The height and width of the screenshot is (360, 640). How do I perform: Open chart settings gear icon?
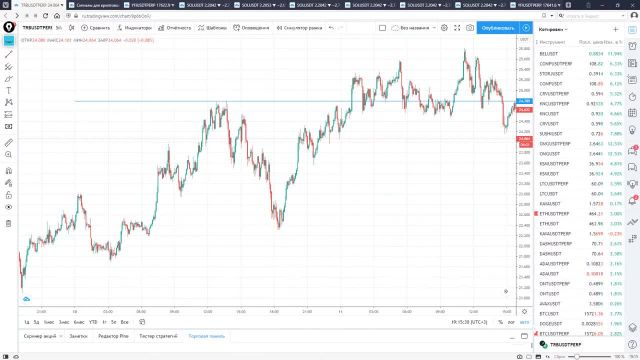pos(444,28)
